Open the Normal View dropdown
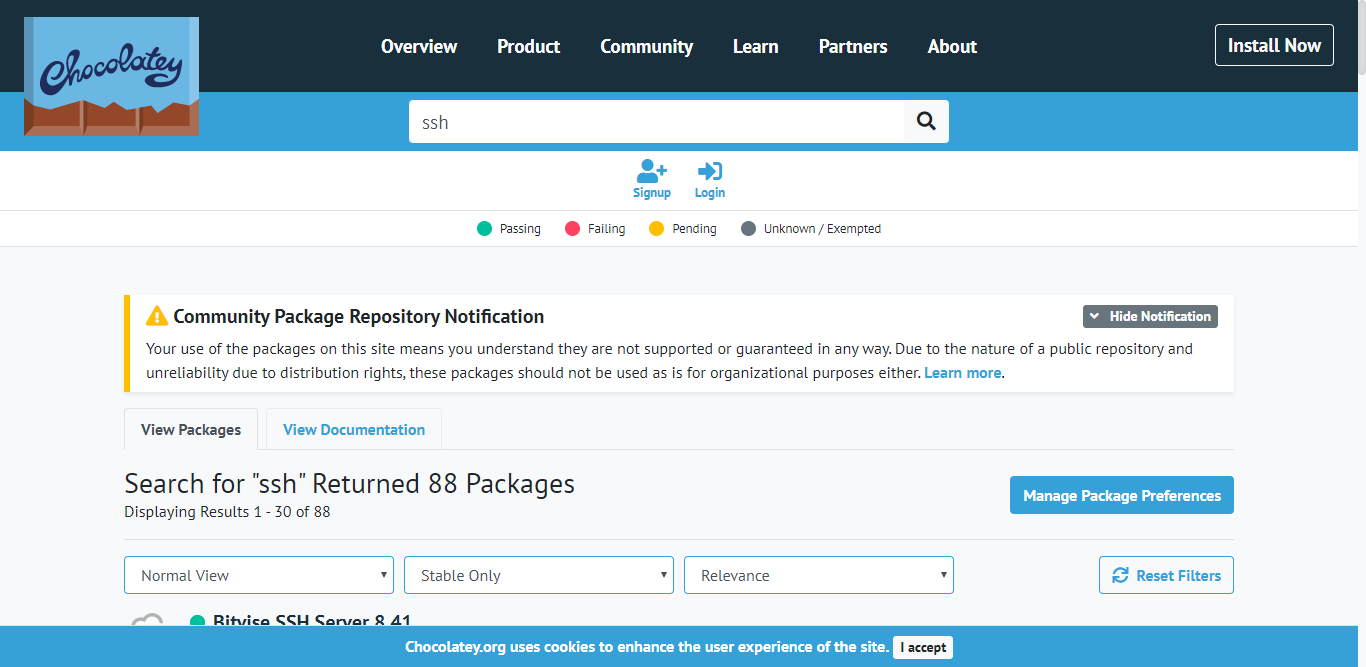 coord(259,575)
